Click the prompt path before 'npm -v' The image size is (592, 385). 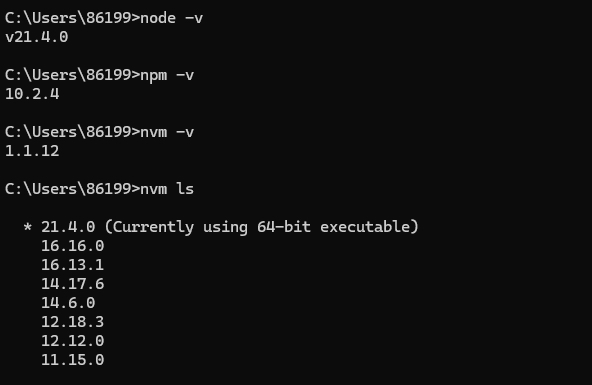pos(68,75)
